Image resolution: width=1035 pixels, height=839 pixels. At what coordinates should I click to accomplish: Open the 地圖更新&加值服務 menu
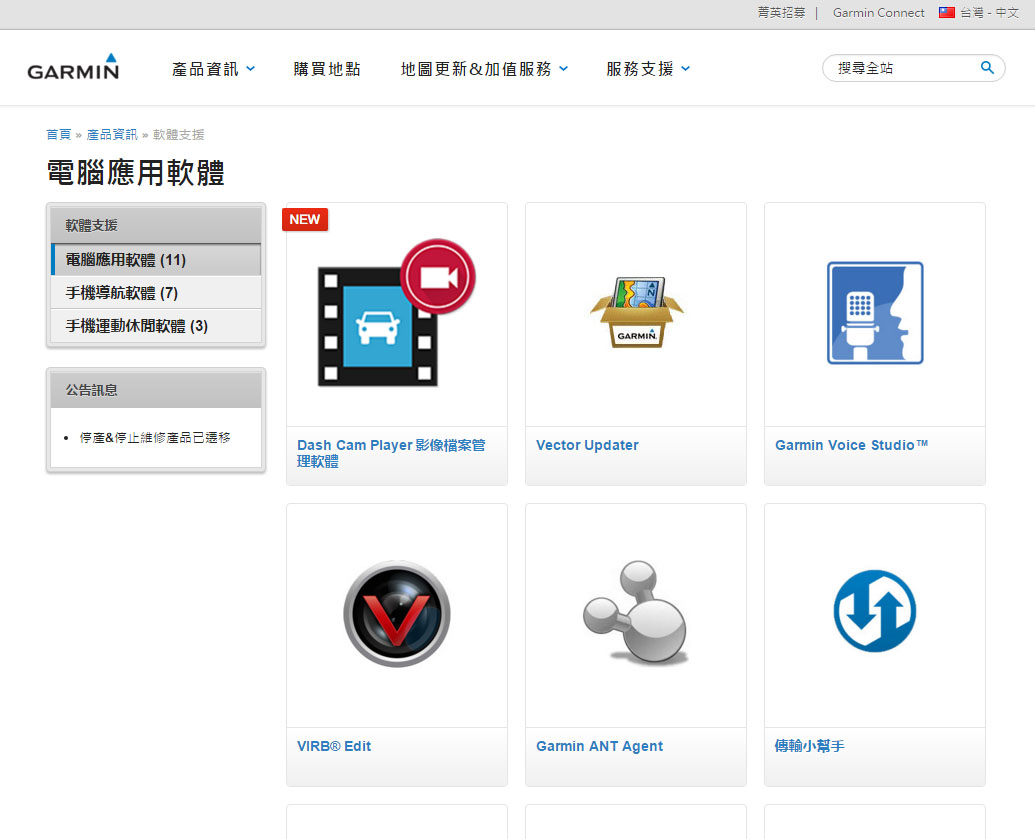(x=476, y=69)
